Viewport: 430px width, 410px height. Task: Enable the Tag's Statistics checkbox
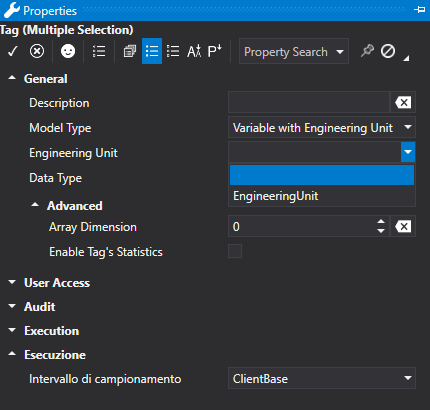pyautogui.click(x=235, y=251)
